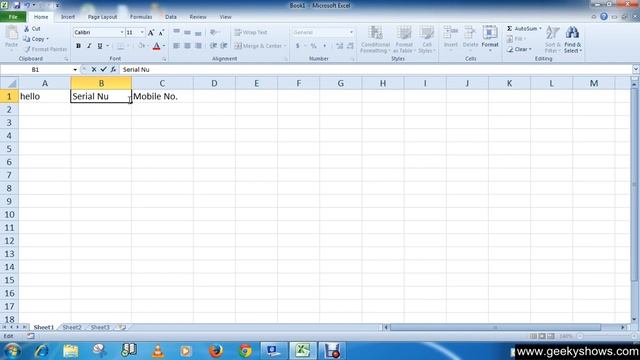The width and height of the screenshot is (640, 360).
Task: Click cell C1 containing Mobile No.
Action: coord(162,96)
